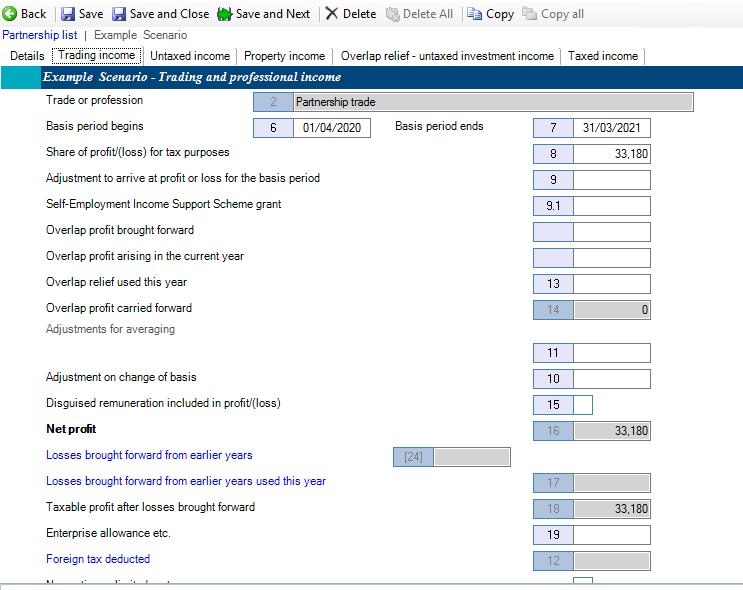Click the Save floppy disk icon
Viewport: 743px width, 590px height.
click(68, 14)
